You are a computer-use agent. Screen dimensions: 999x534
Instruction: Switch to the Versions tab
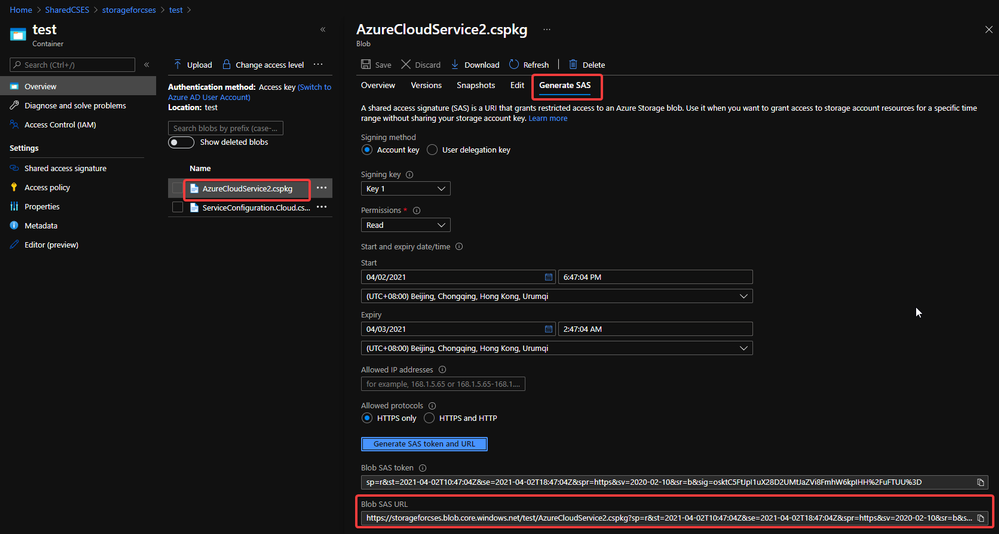(426, 85)
